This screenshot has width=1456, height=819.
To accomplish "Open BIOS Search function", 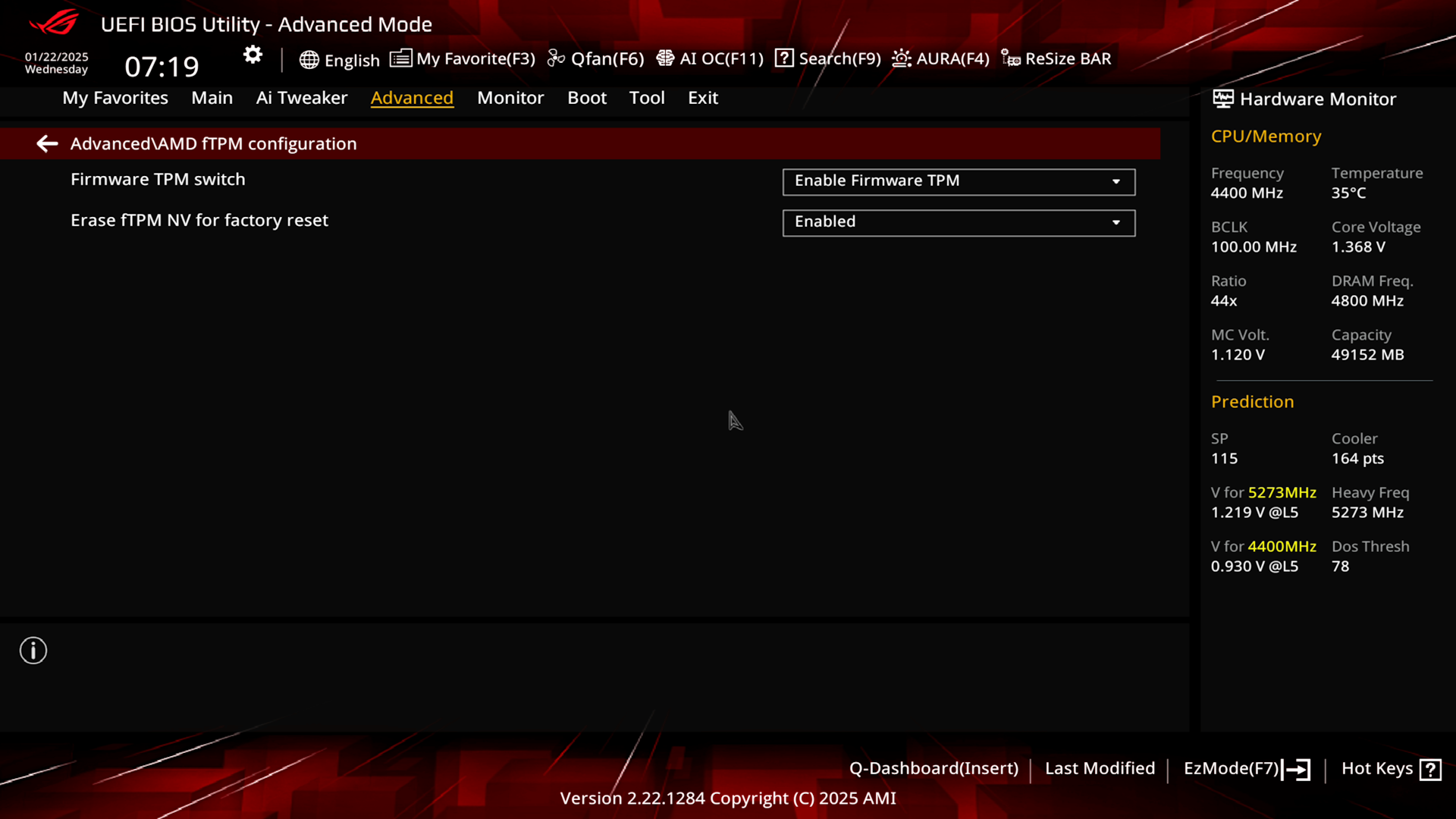I will pos(826,57).
